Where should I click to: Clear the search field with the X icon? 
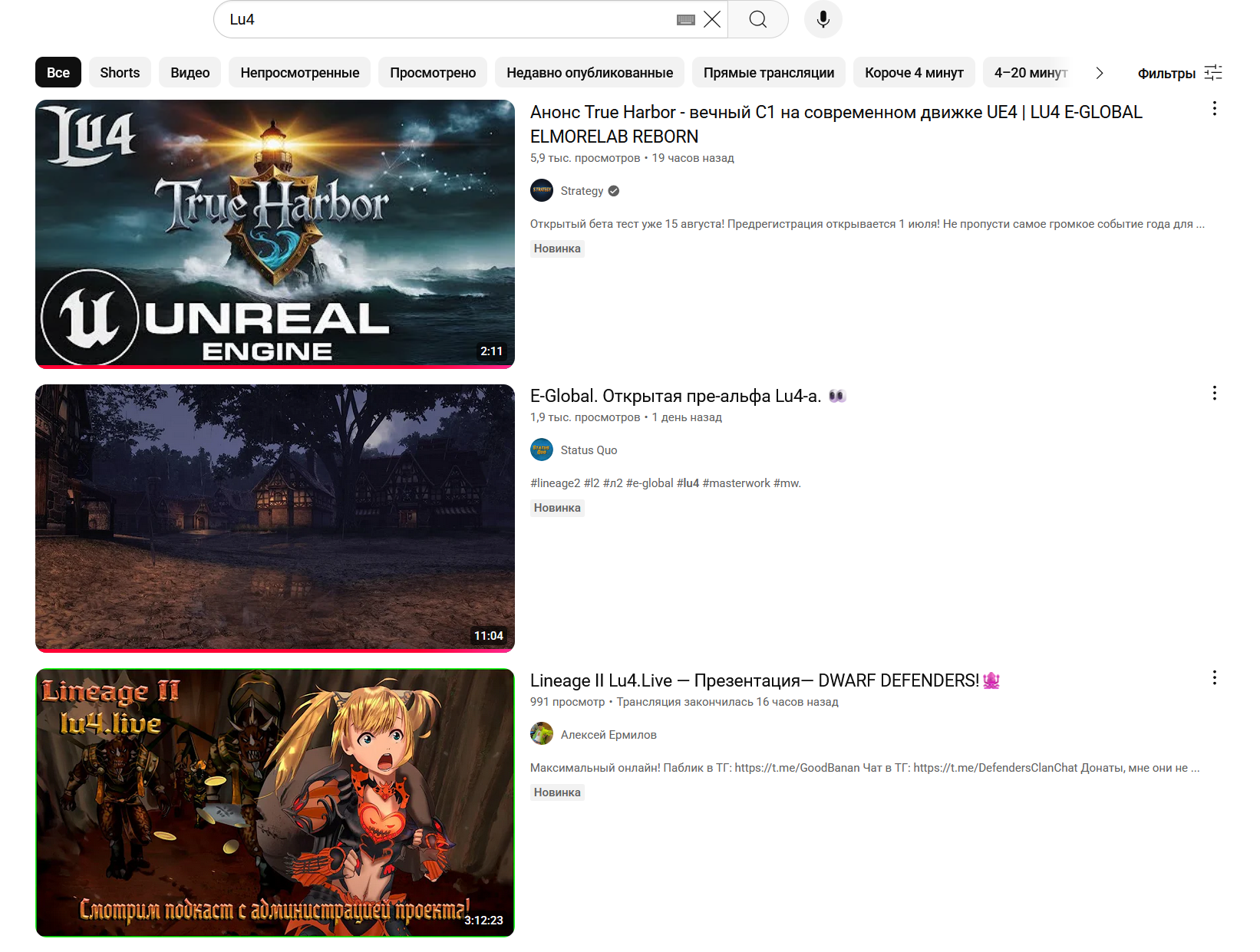coord(712,19)
